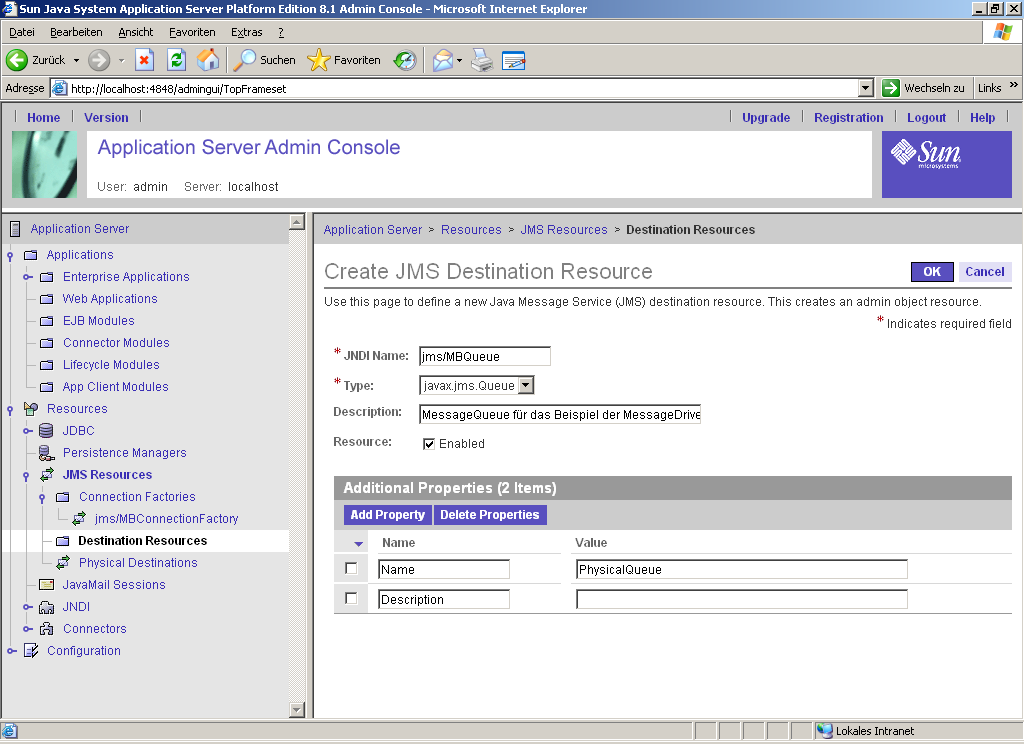Open the Back button history dropdown
The height and width of the screenshot is (744, 1024).
pyautogui.click(x=76, y=60)
